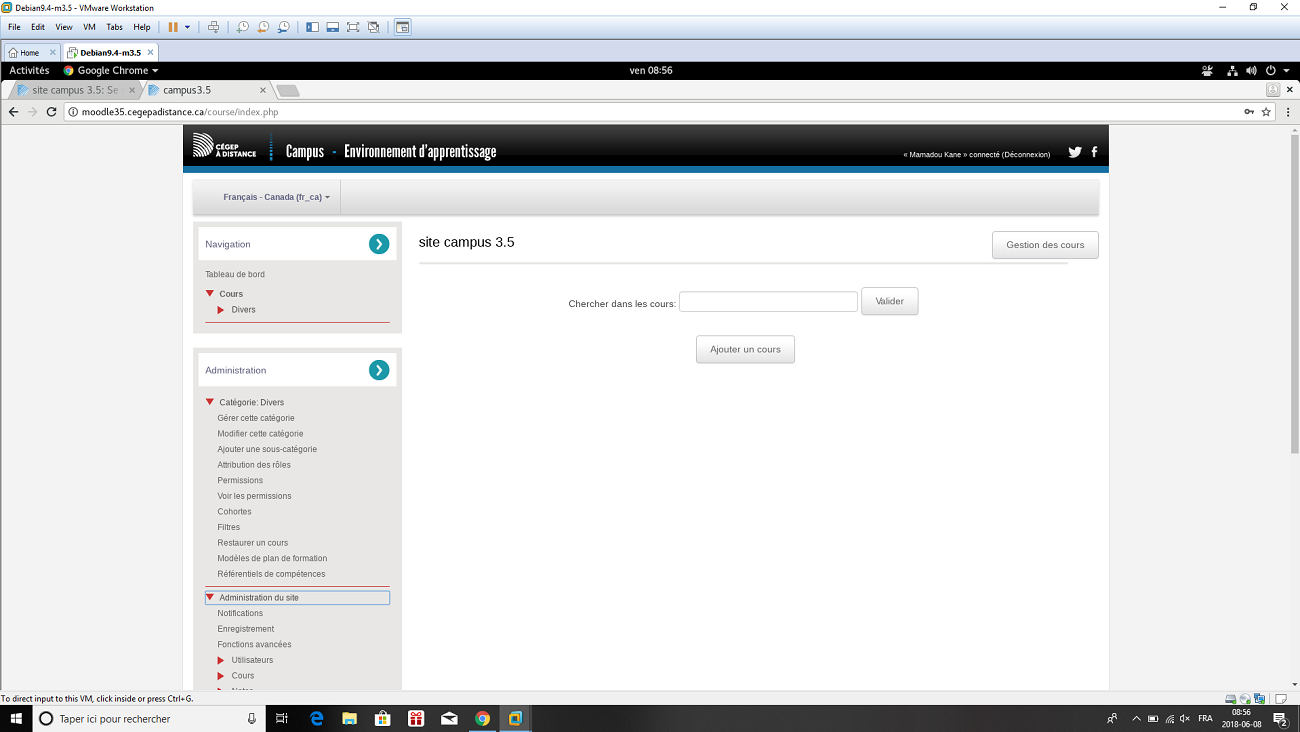Viewport: 1300px width, 732px height.
Task: Click the Twitter bird icon in header
Action: pos(1075,152)
